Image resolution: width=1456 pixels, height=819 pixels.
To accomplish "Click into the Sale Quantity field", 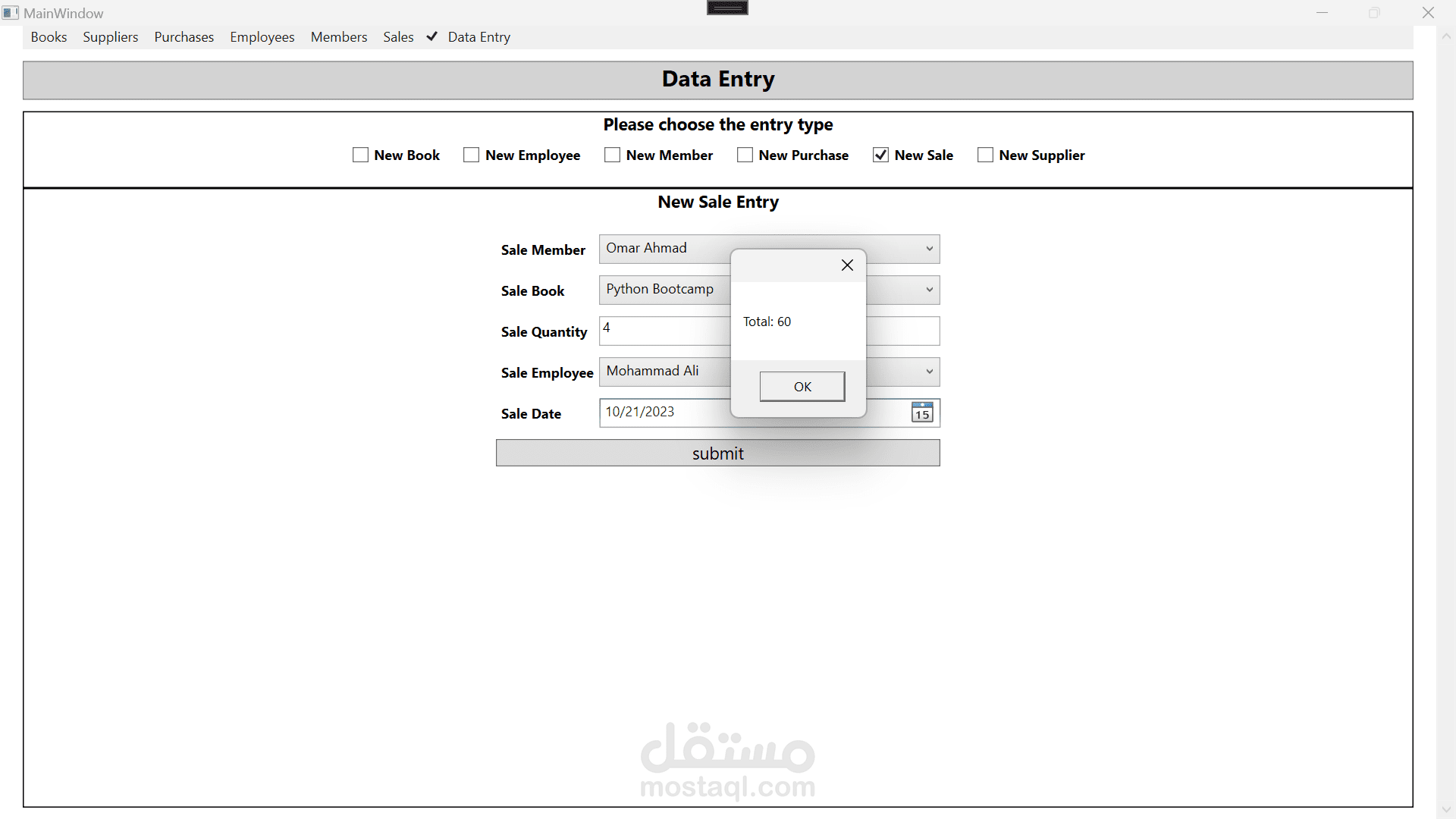I will coord(664,331).
